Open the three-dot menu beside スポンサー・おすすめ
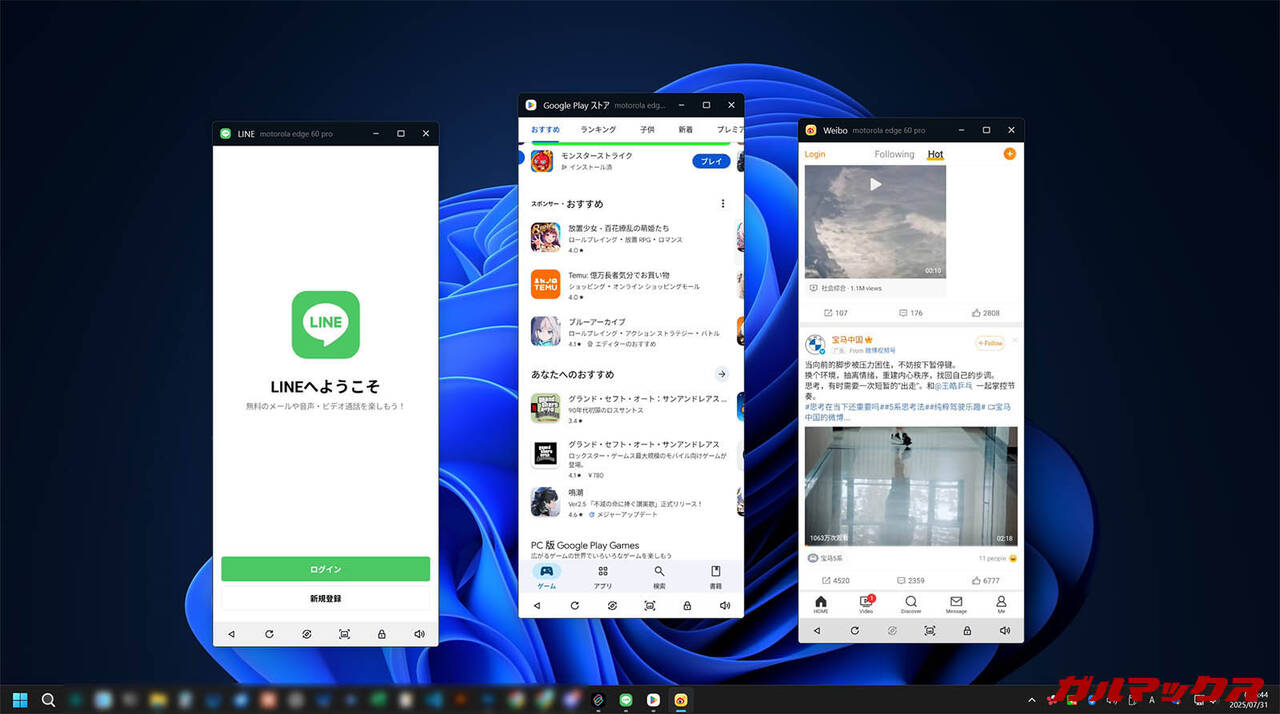This screenshot has width=1280, height=714. point(723,204)
